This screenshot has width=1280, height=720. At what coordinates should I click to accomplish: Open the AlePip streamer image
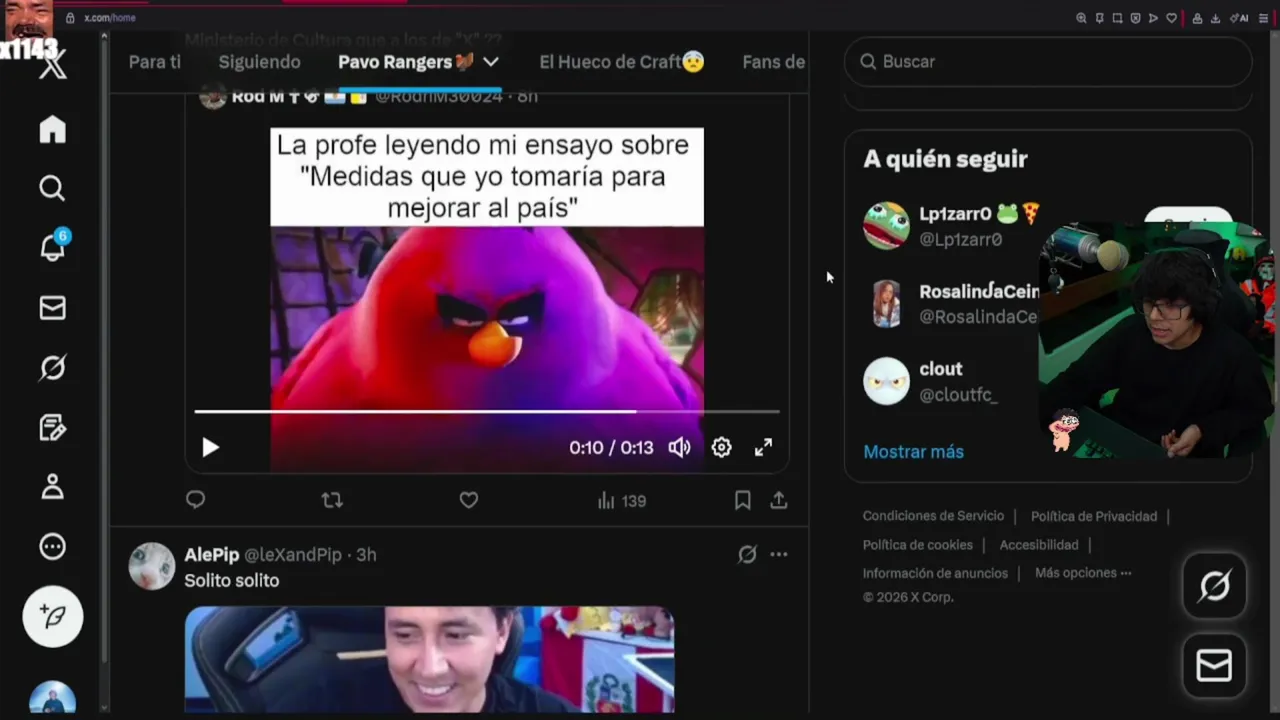(429, 660)
